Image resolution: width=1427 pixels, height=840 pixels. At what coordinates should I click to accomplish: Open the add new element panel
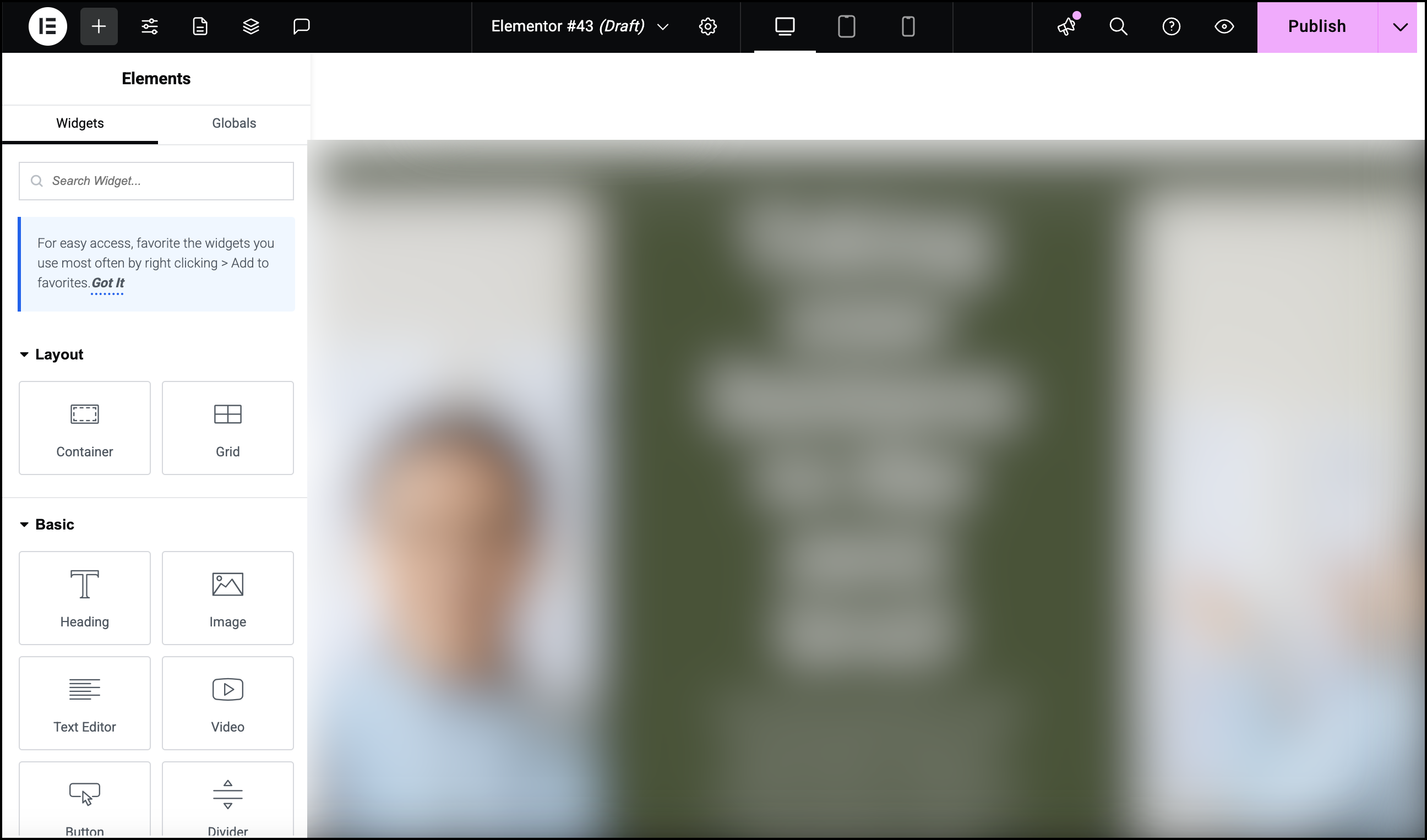coord(97,26)
